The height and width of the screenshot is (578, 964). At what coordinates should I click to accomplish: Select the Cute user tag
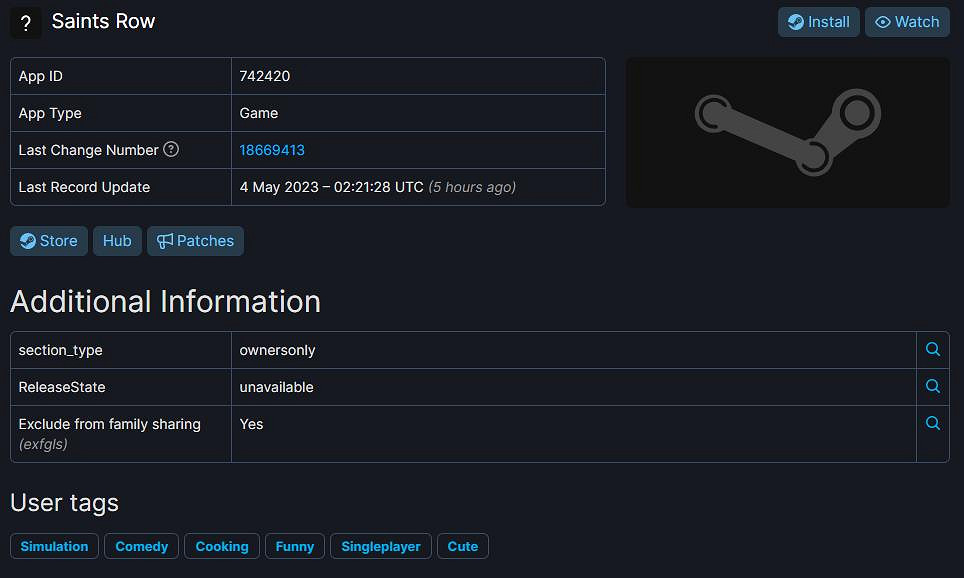coord(463,546)
